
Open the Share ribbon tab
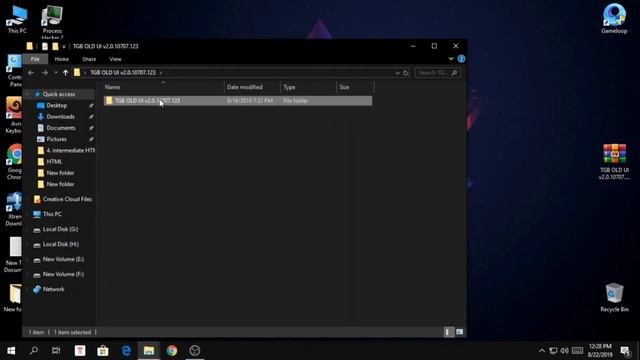pos(89,59)
